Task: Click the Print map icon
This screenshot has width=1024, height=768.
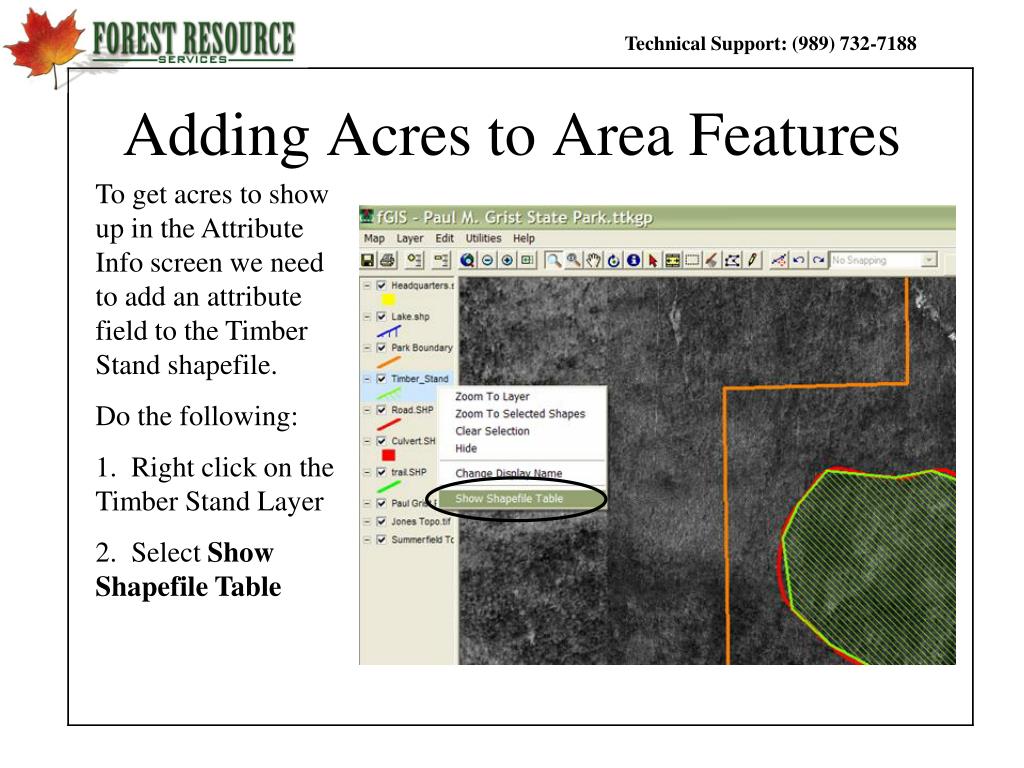Action: [388, 261]
